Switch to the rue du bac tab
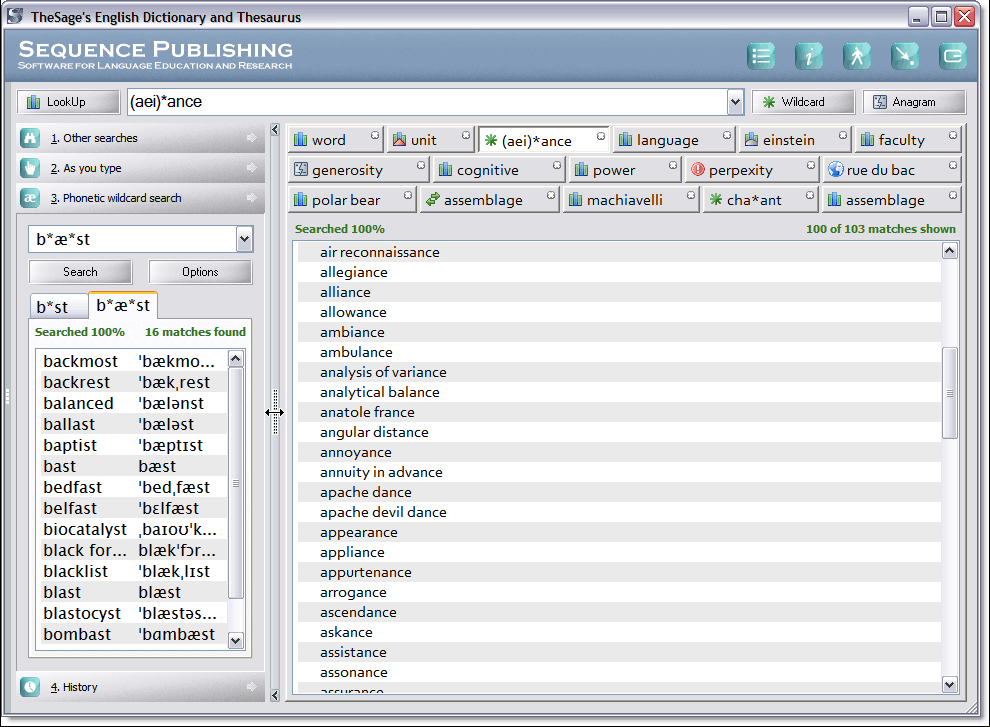This screenshot has height=727, width=990. (x=892, y=170)
